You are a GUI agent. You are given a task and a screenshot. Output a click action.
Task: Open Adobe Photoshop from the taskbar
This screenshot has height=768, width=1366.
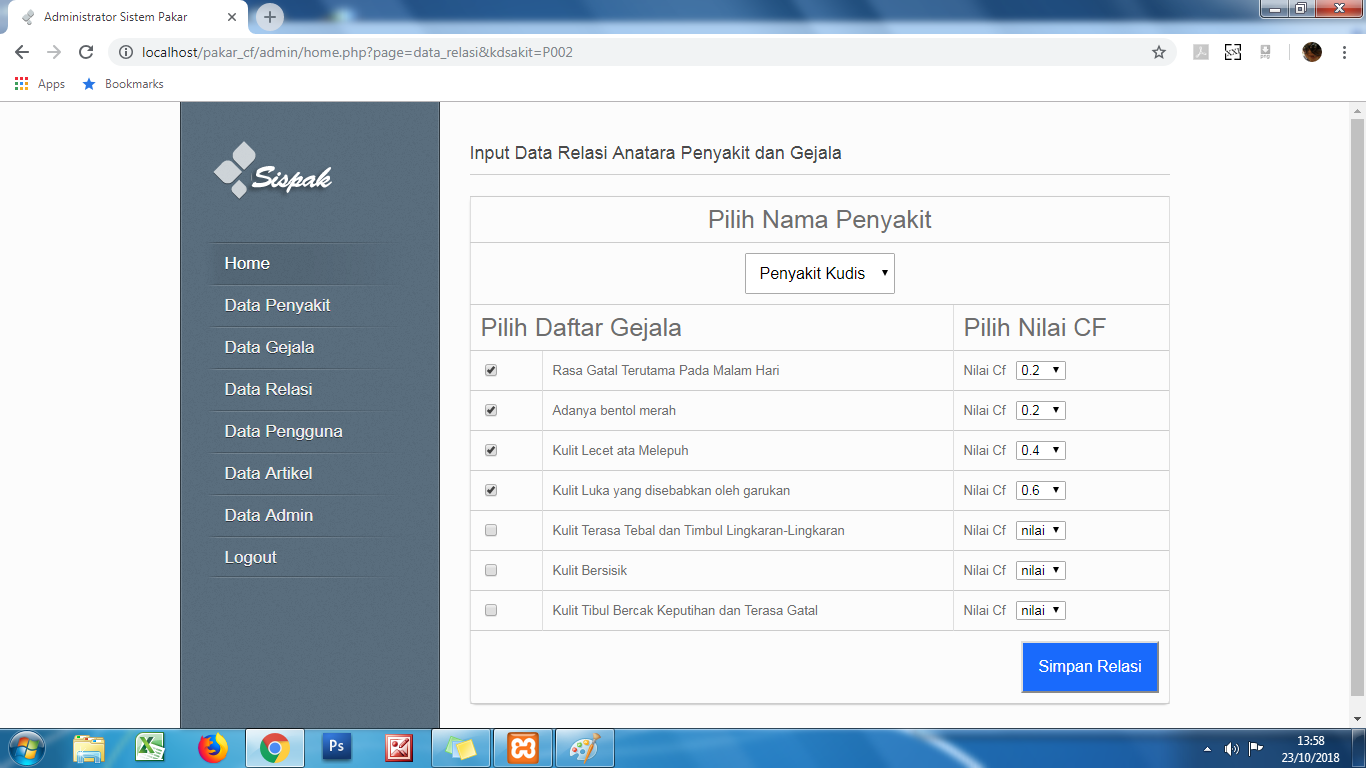point(334,747)
